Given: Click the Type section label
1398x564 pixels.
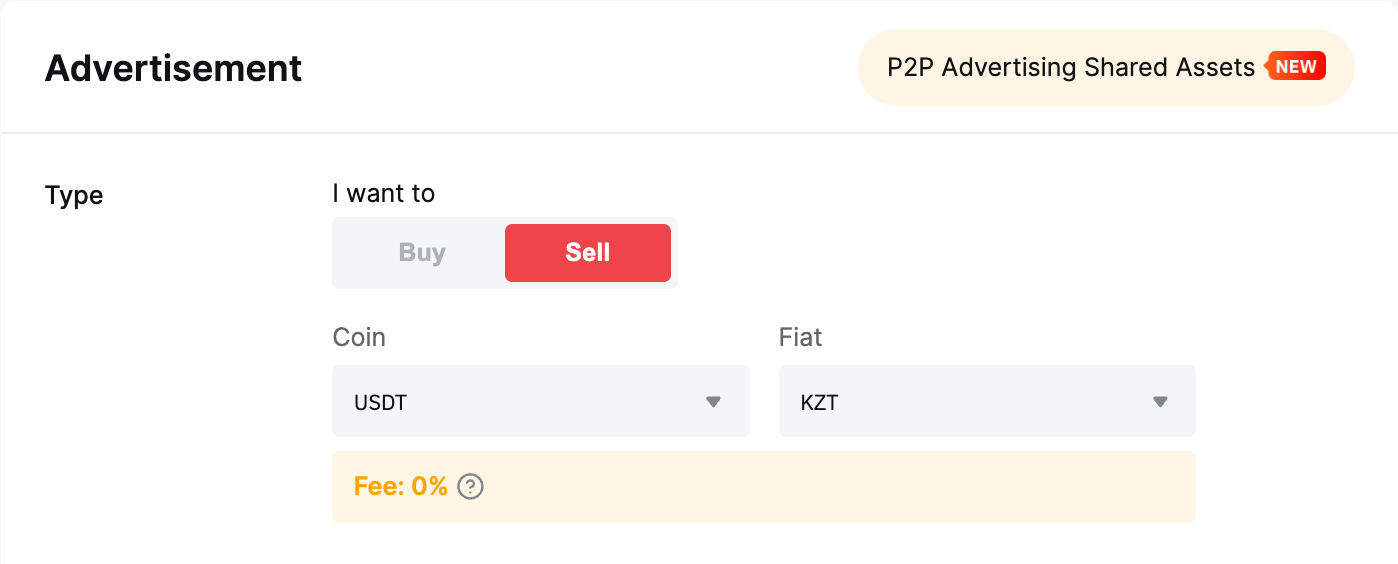Looking at the screenshot, I should (74, 195).
